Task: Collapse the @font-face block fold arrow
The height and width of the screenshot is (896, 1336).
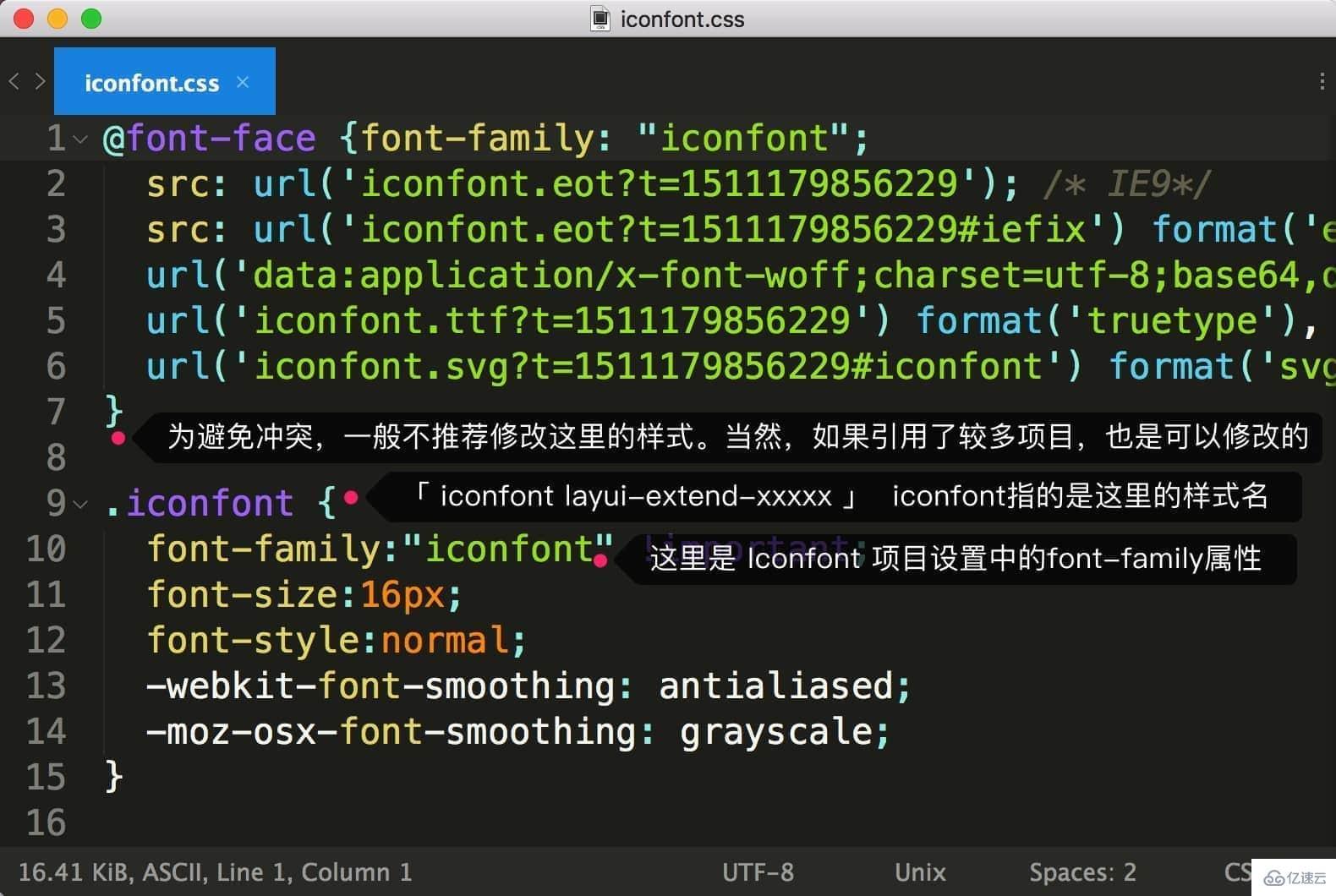Action: click(81, 139)
